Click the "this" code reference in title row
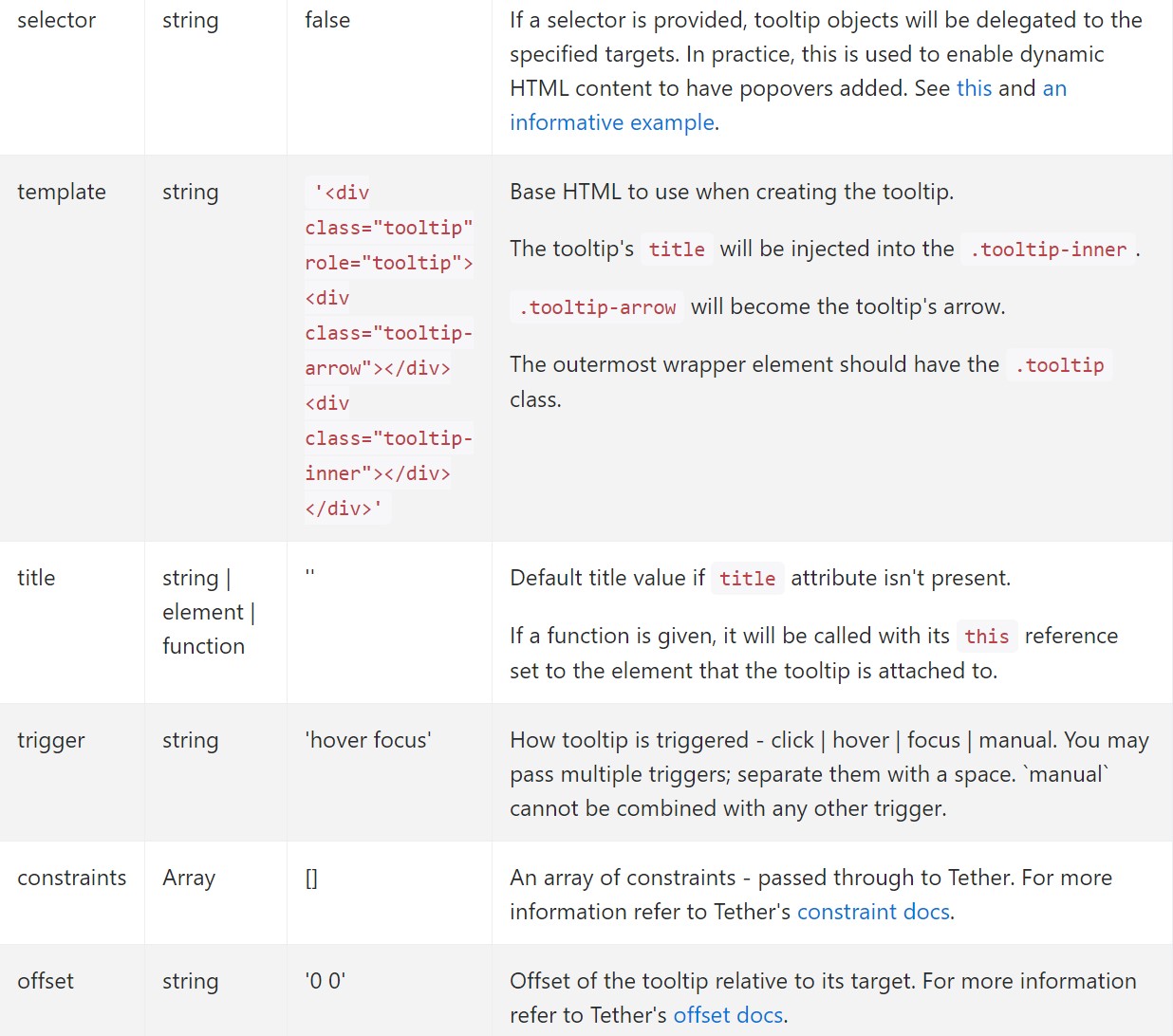 coord(986,636)
